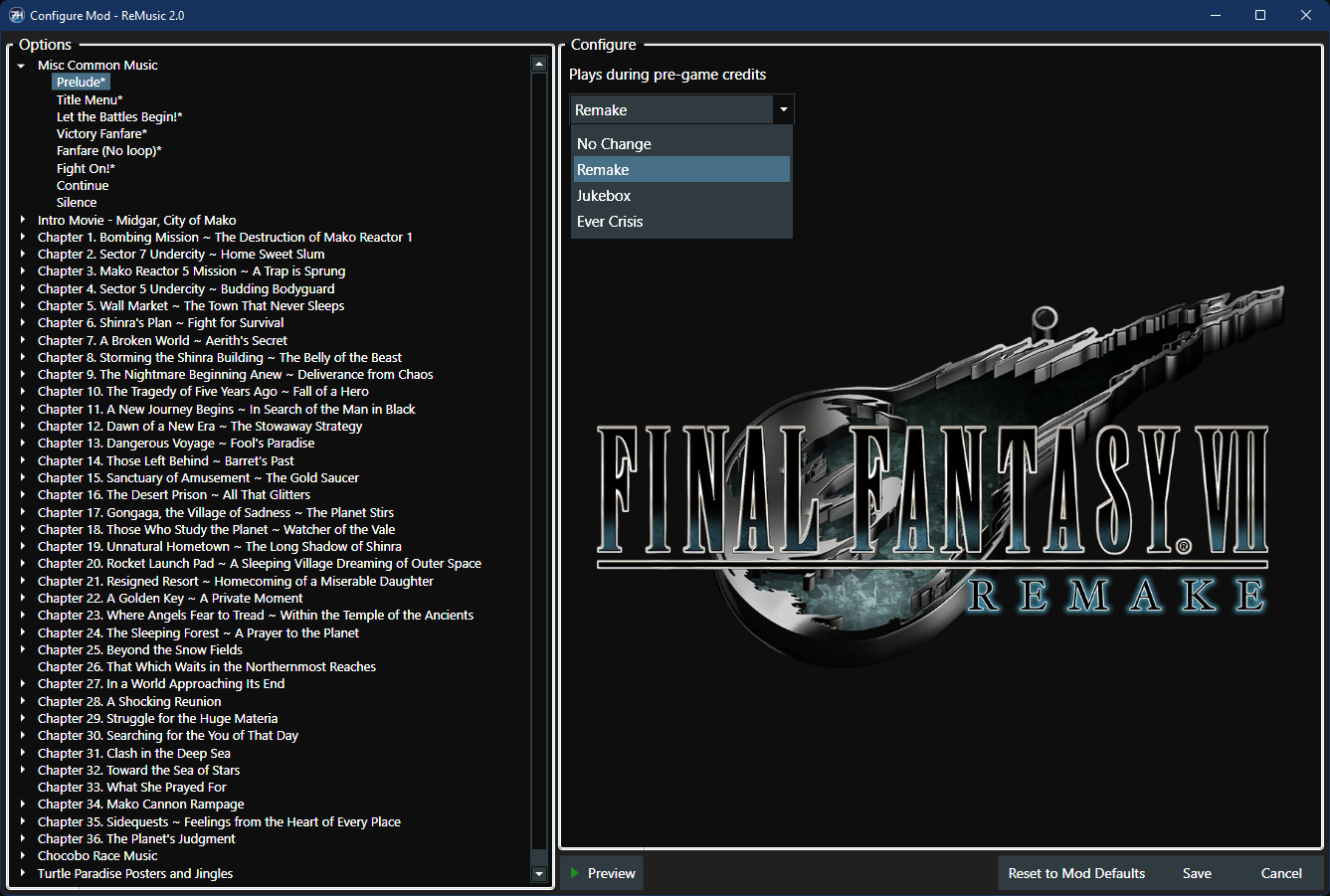
Task: Expand Intro Movie - Midgar, City of Mako
Action: point(22,220)
